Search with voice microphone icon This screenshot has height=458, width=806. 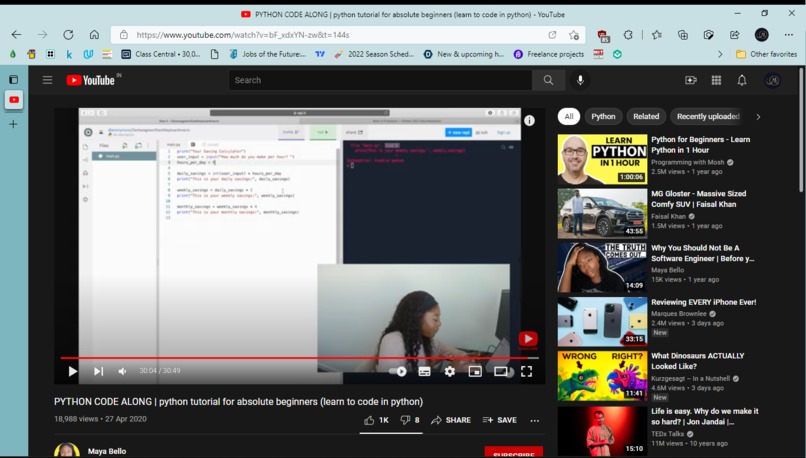pyautogui.click(x=580, y=80)
